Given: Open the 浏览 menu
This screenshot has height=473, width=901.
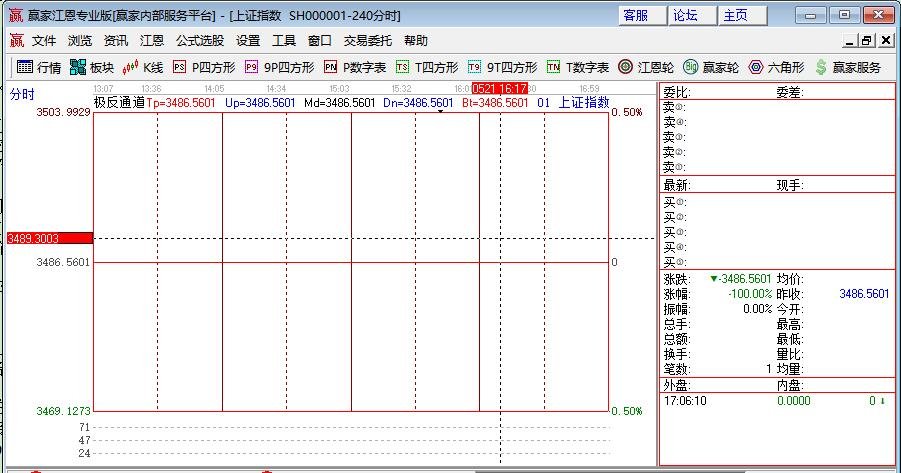Looking at the screenshot, I should click(x=80, y=40).
